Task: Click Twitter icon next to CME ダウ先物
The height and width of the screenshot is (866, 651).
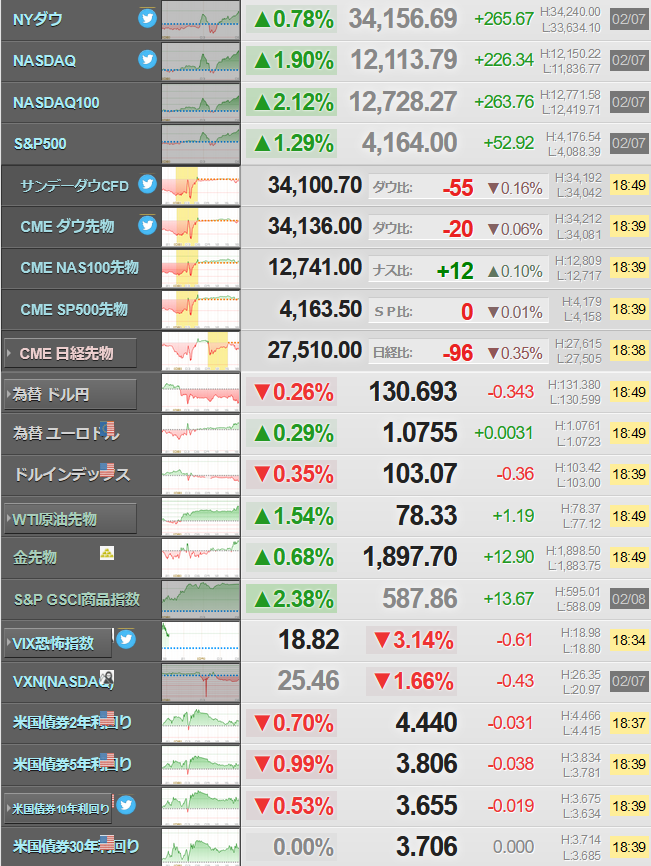Action: [x=147, y=225]
